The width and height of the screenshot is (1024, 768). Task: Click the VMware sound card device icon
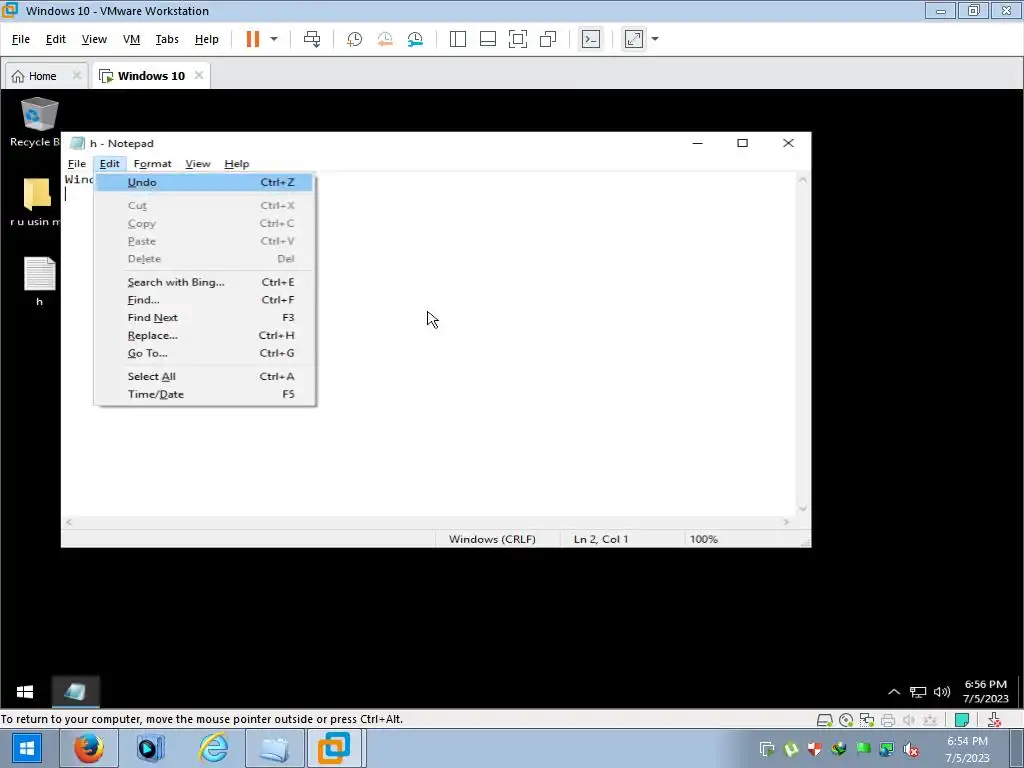(x=908, y=720)
